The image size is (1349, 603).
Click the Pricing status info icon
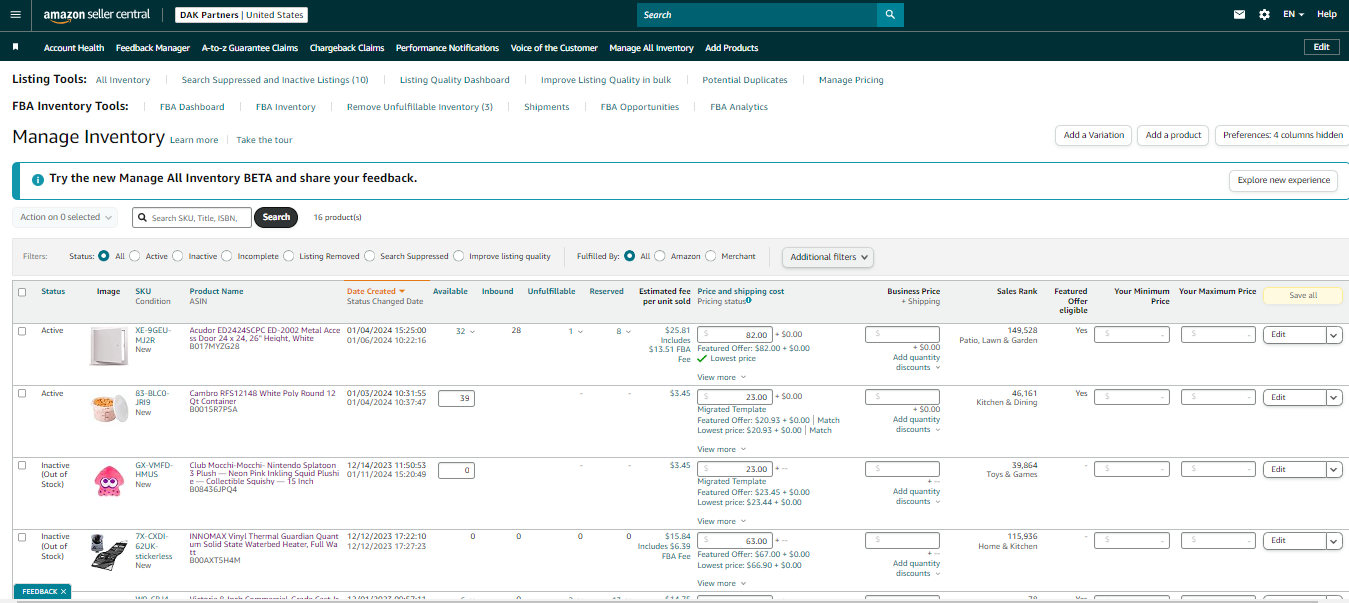(748, 301)
